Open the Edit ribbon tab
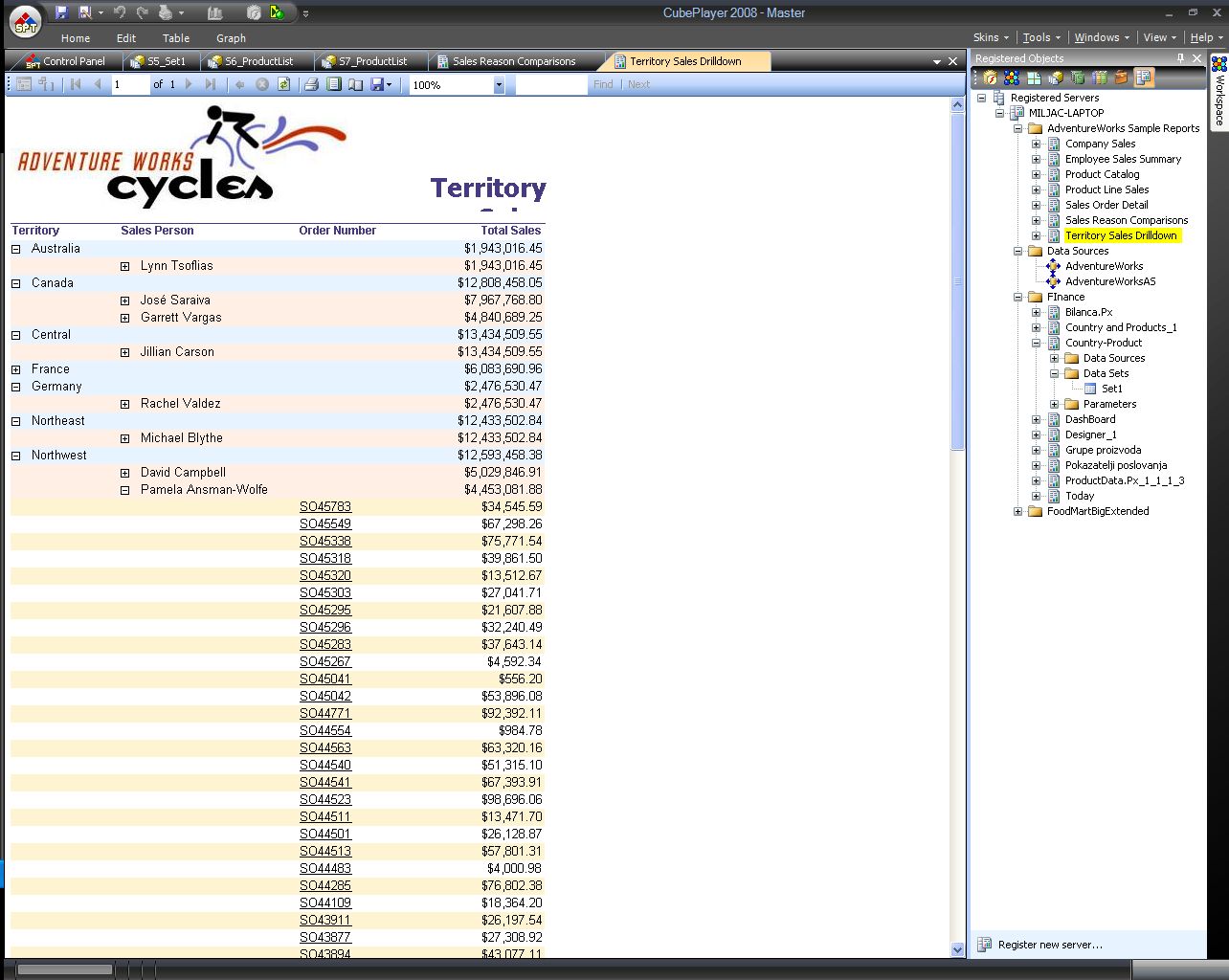 [126, 38]
